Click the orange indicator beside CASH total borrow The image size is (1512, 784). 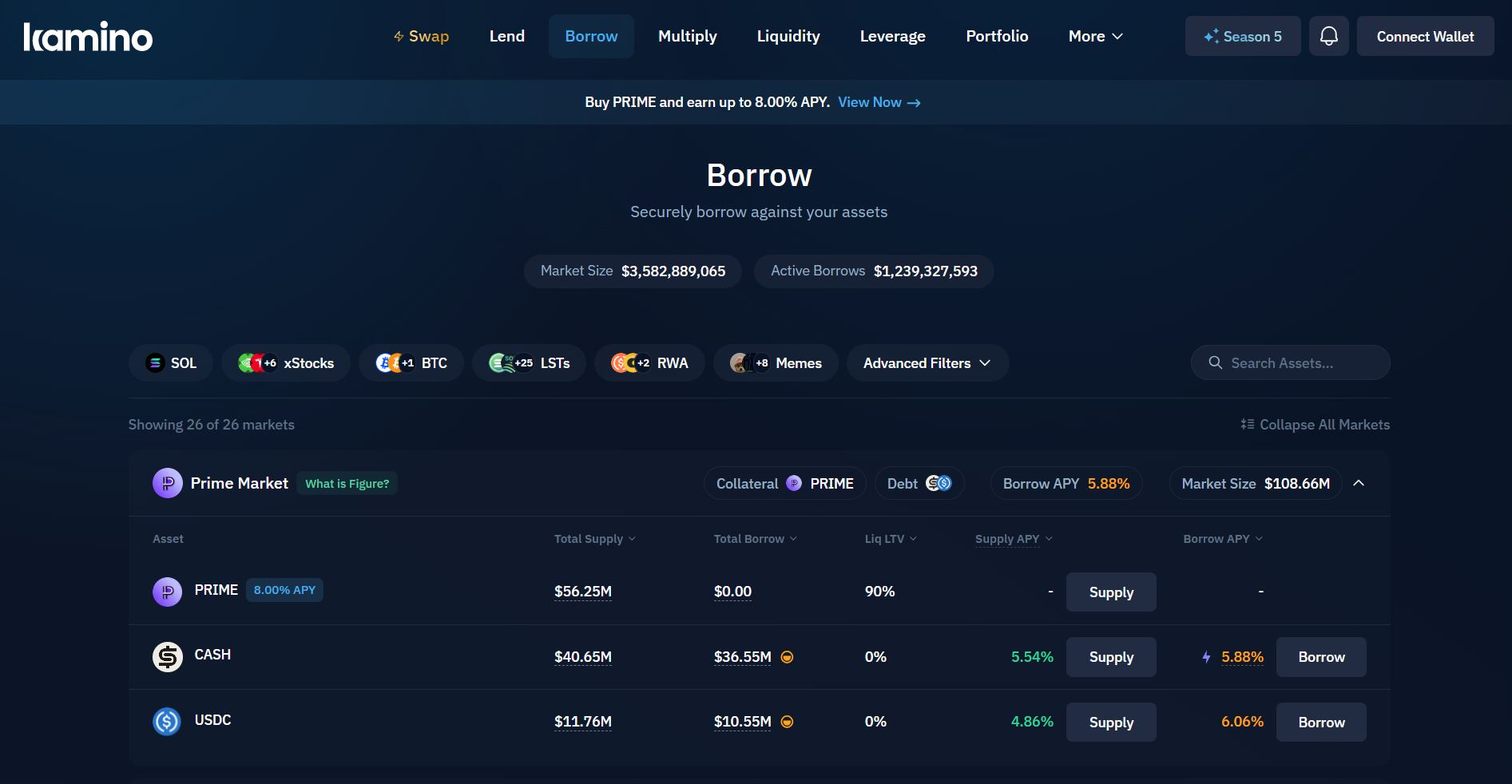coord(787,657)
